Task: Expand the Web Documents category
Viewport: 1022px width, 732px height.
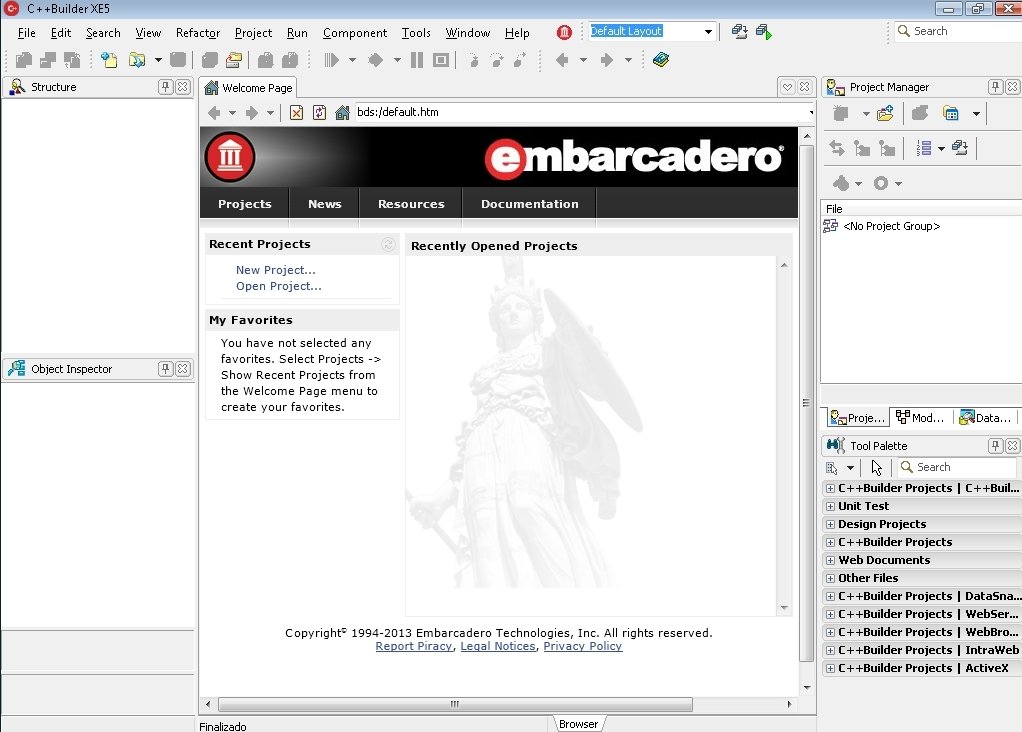Action: click(x=830, y=561)
